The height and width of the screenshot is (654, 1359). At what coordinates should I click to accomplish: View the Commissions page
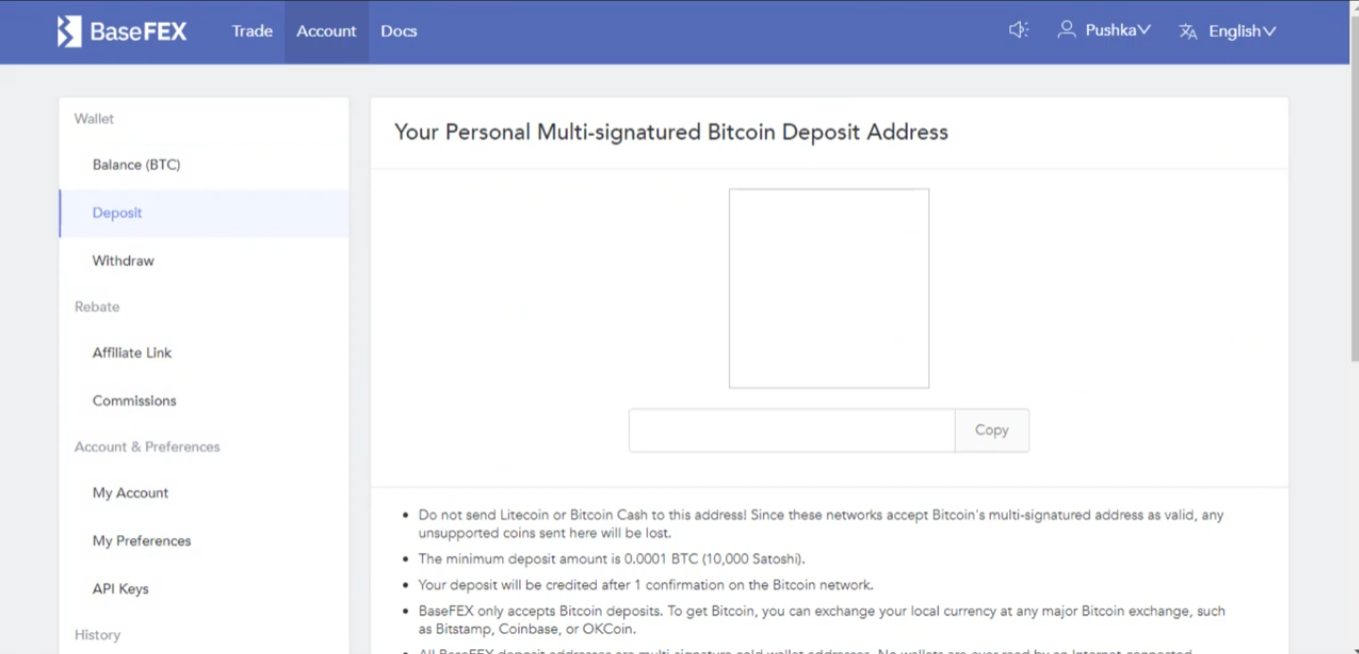coord(134,401)
